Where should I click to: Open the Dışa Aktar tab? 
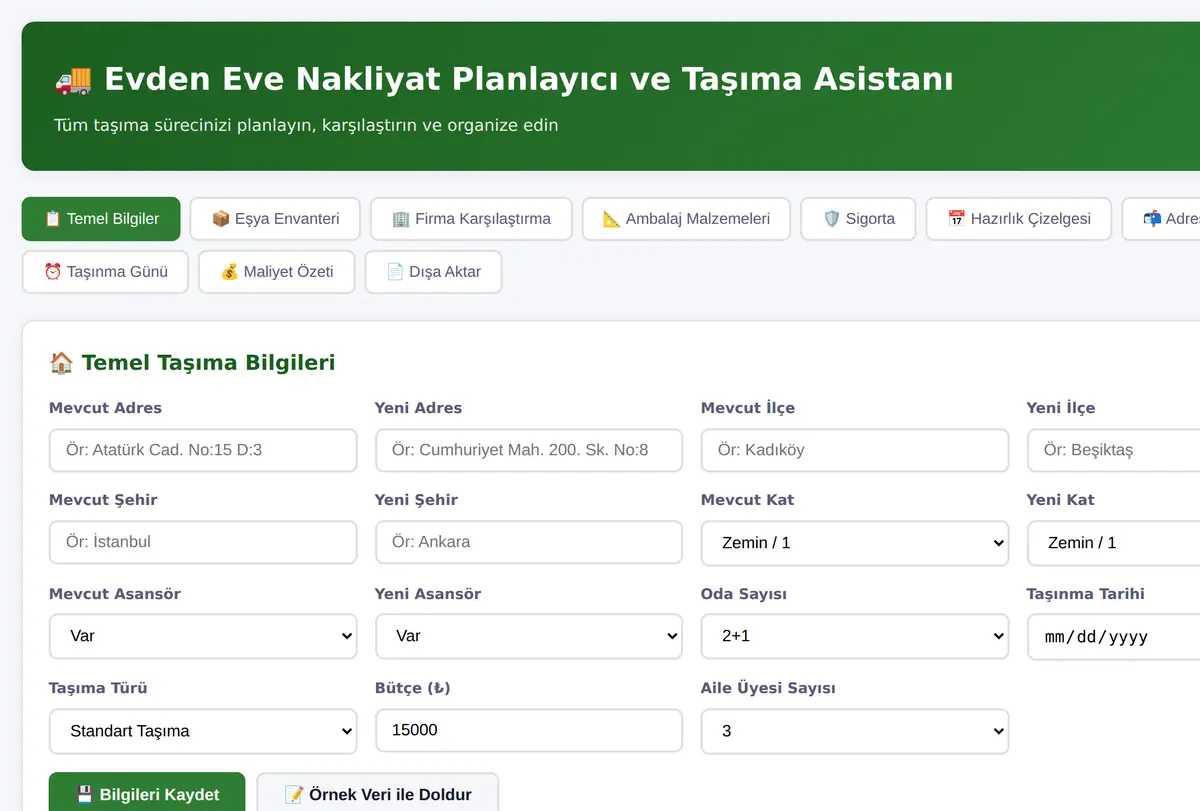coord(433,272)
